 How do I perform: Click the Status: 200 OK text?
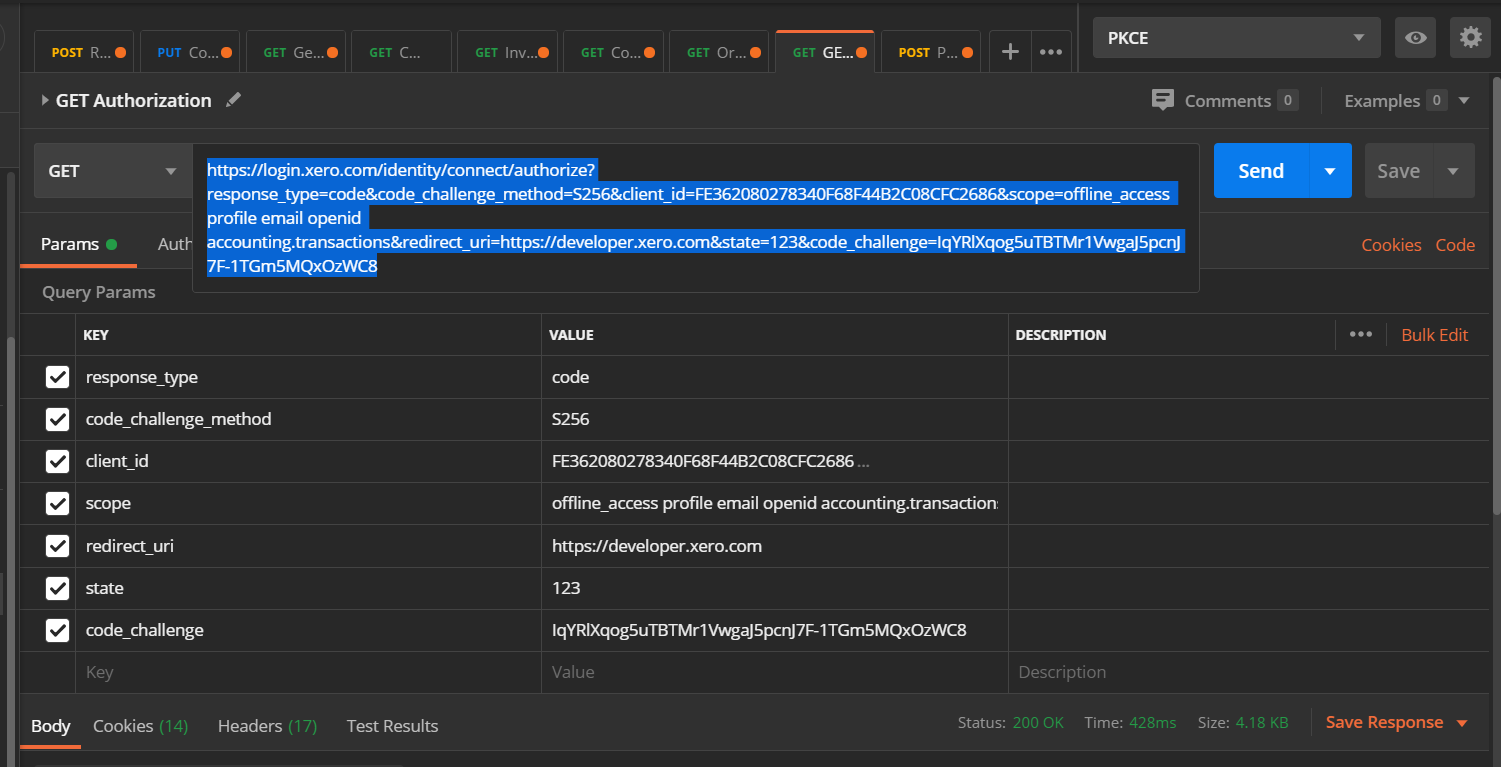pos(1011,722)
